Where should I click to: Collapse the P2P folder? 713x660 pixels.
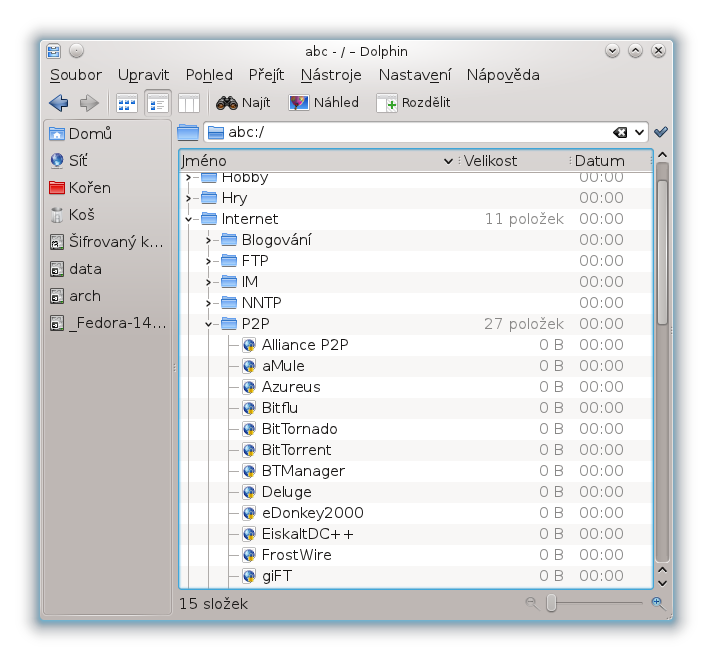point(208,324)
